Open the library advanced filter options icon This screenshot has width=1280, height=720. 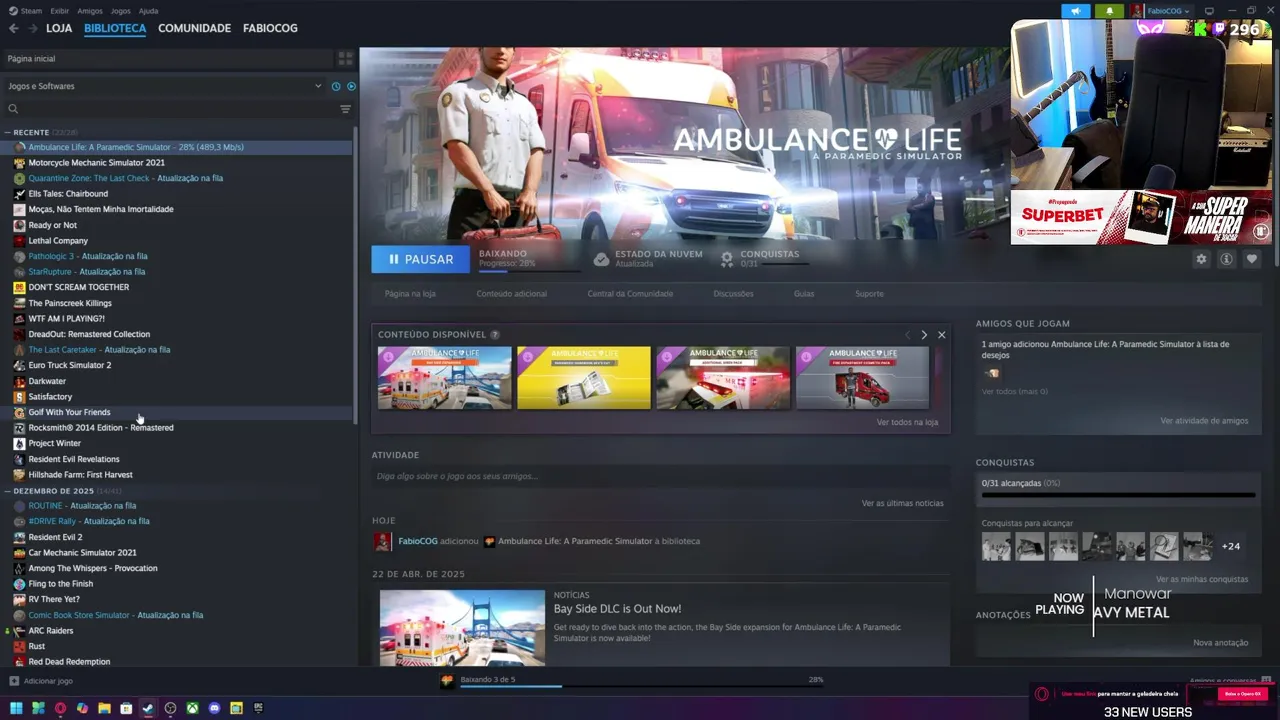click(345, 109)
